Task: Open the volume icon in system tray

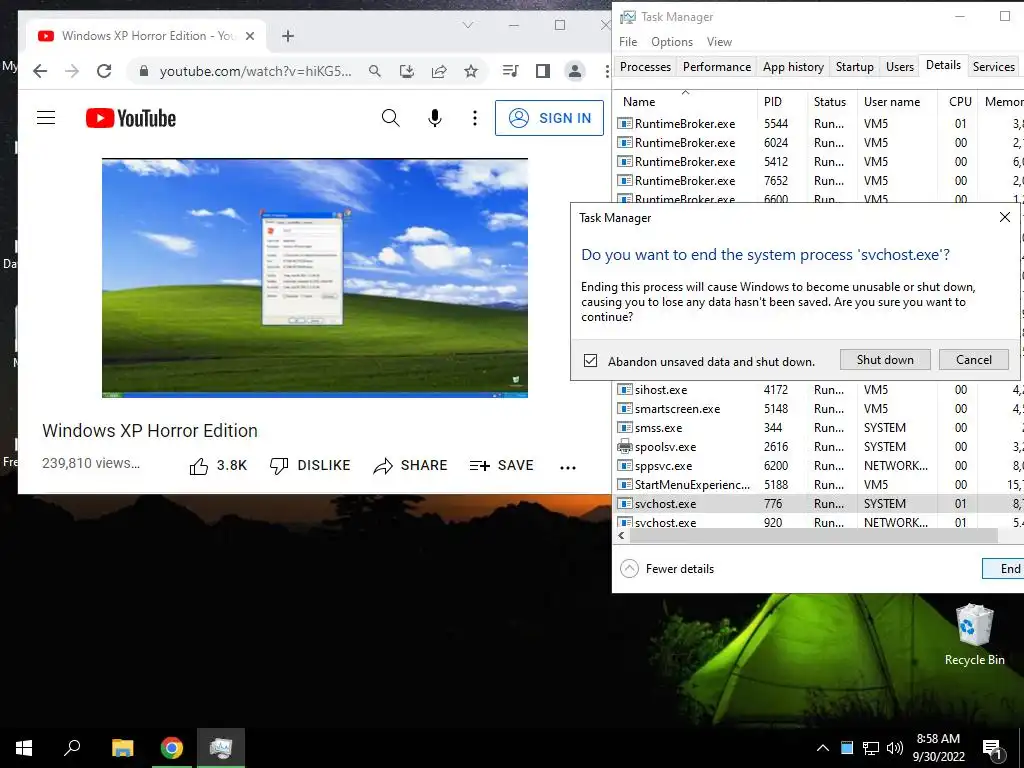Action: click(895, 748)
